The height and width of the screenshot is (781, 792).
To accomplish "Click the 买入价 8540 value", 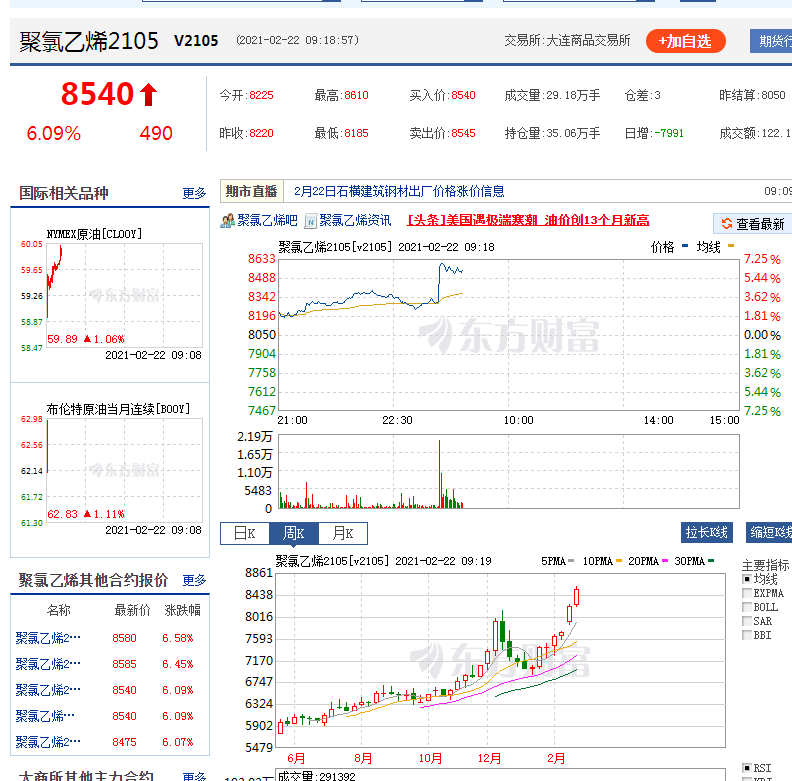I will (x=463, y=95).
